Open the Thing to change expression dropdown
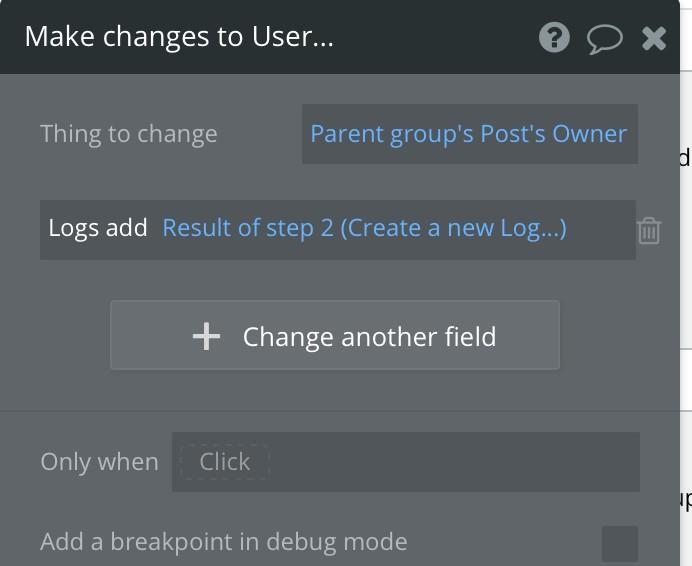 [470, 134]
